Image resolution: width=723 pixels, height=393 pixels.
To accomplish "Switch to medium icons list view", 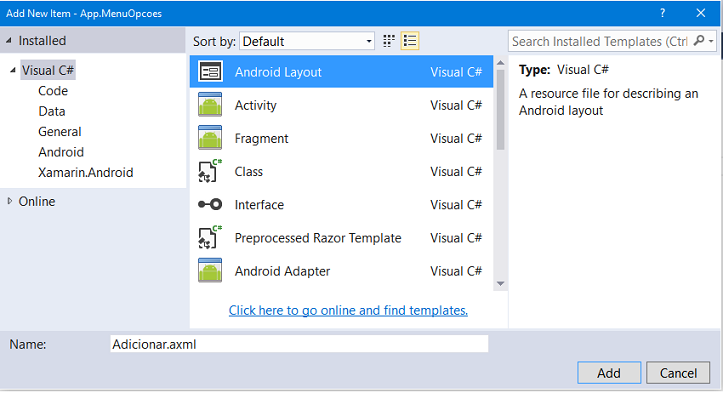I will [x=410, y=41].
